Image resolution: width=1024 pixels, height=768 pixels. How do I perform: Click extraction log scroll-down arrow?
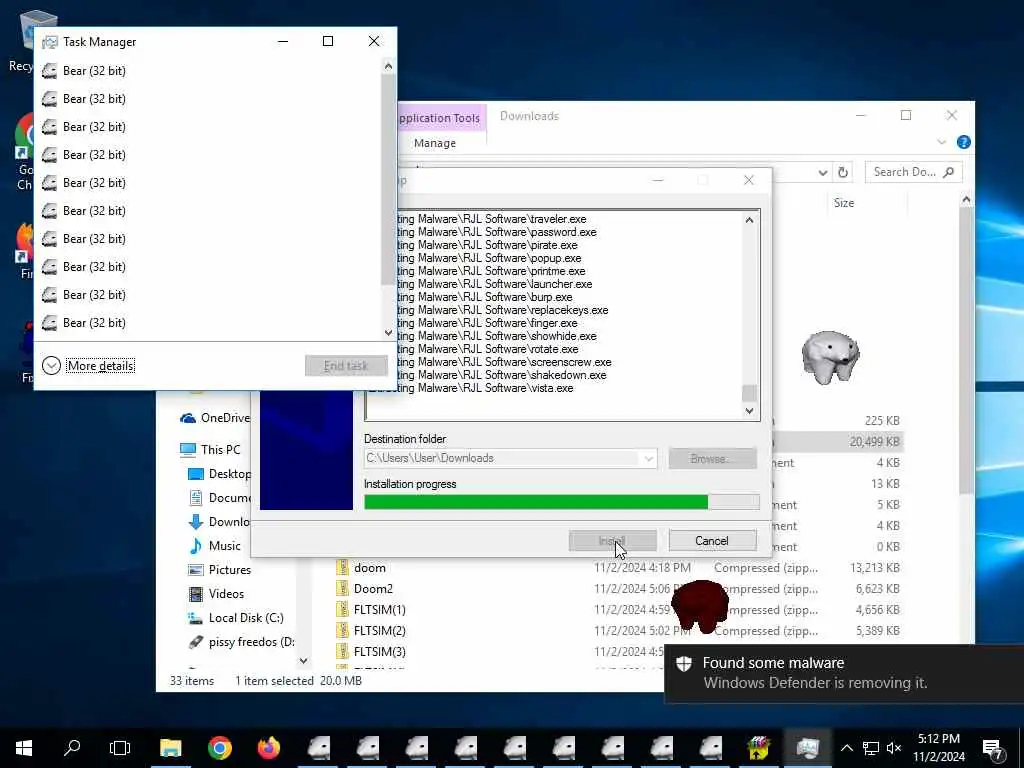tap(749, 411)
